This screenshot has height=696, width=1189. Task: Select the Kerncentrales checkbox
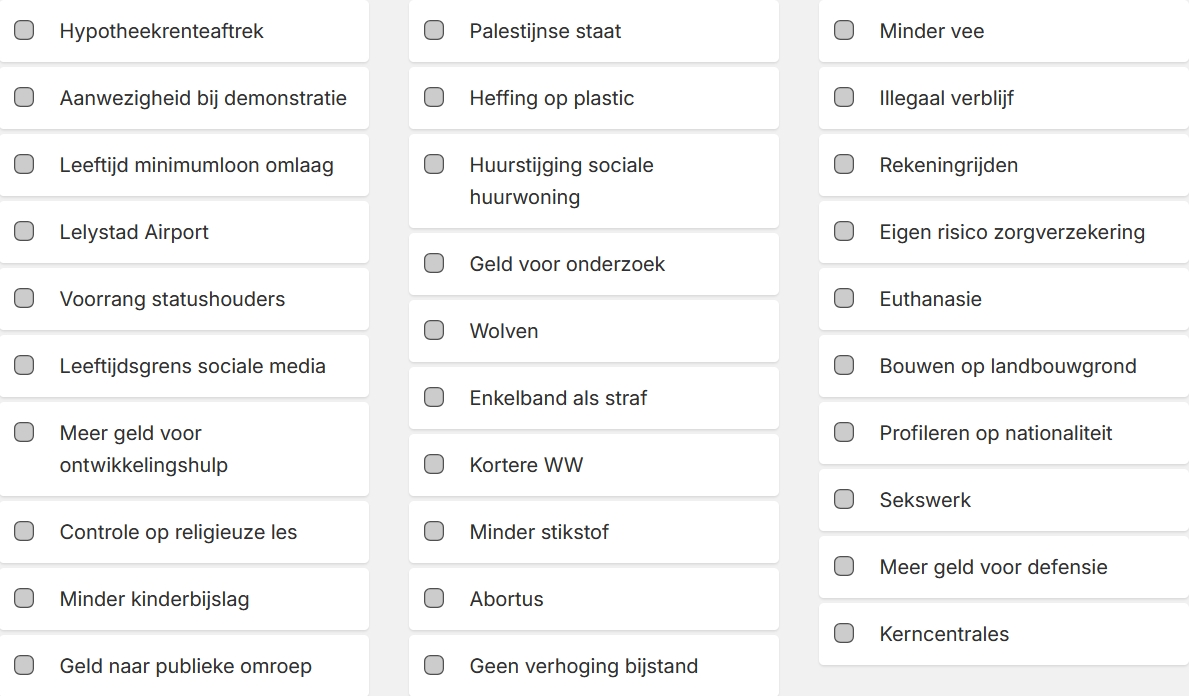[844, 634]
